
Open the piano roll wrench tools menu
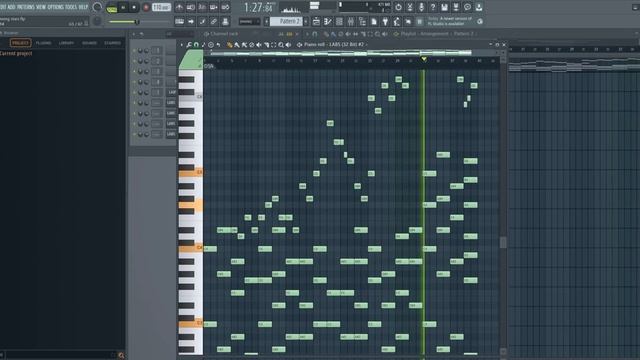(x=189, y=45)
